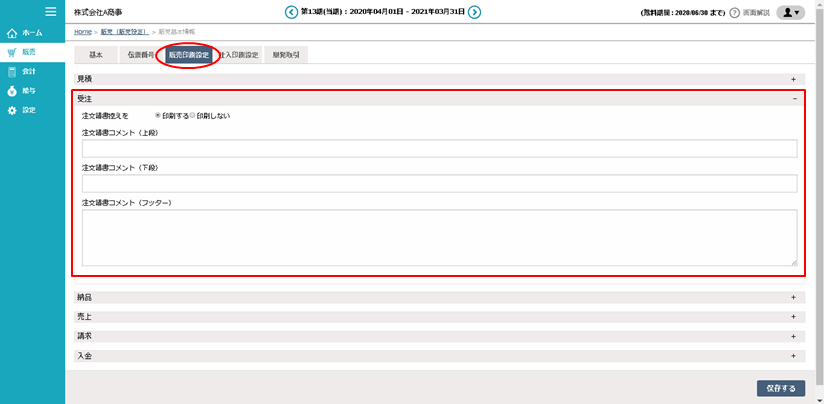Viewport: 824px width, 404px height.
Task: Select the 印刷する radio button
Action: click(158, 115)
